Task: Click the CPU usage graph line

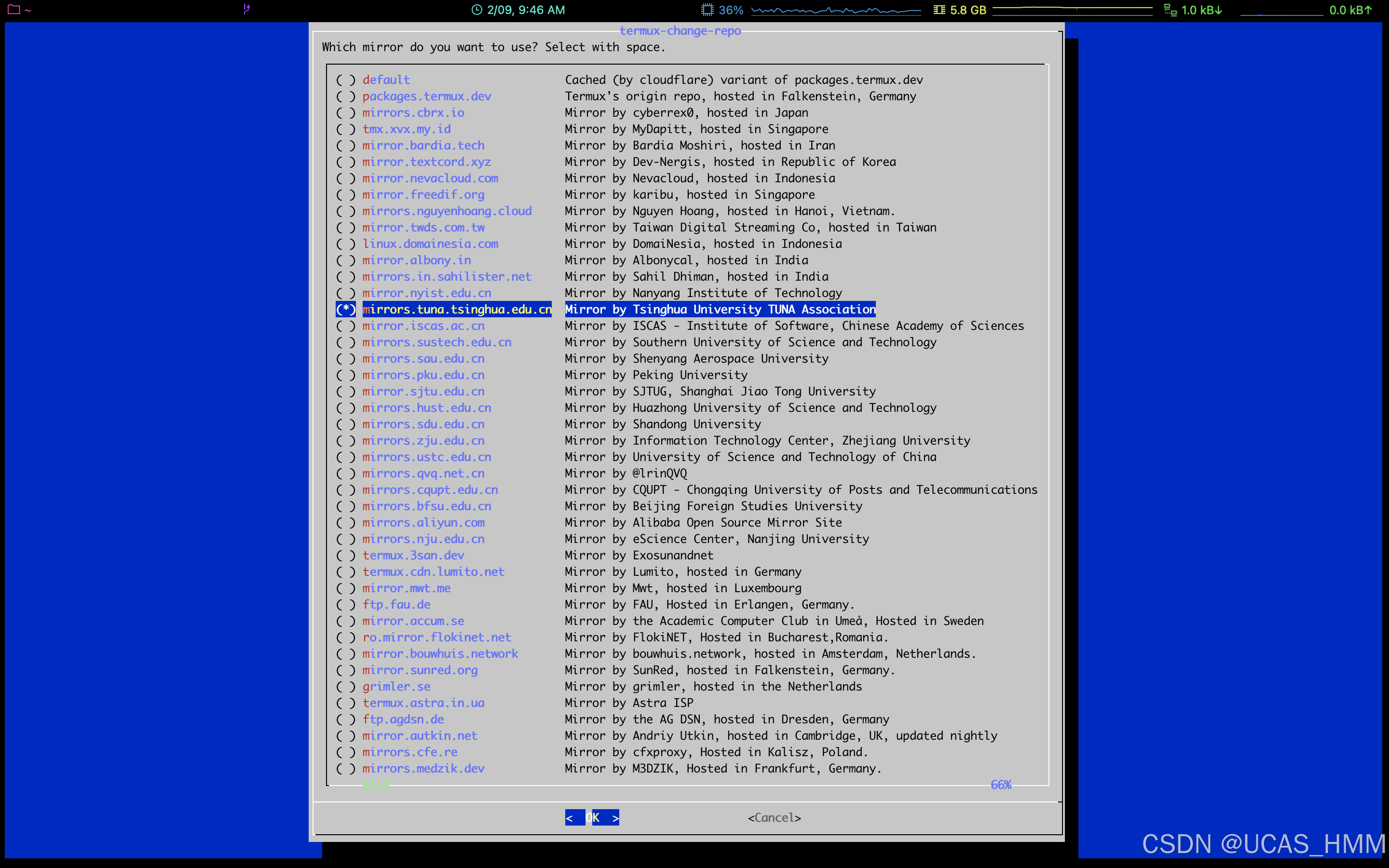Action: pyautogui.click(x=836, y=10)
